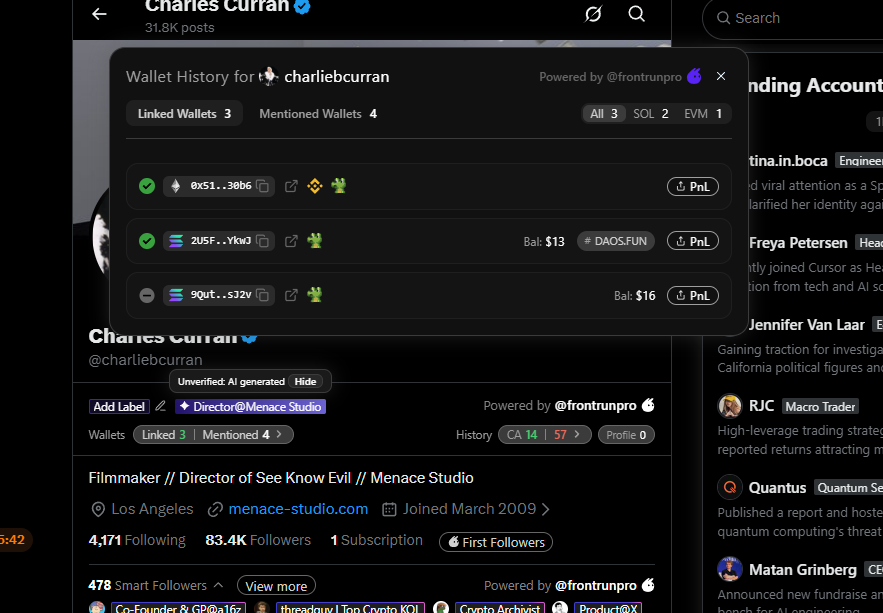This screenshot has width=883, height=613.
Task: Click the 0x51..30b6 address chip
Action: click(219, 186)
